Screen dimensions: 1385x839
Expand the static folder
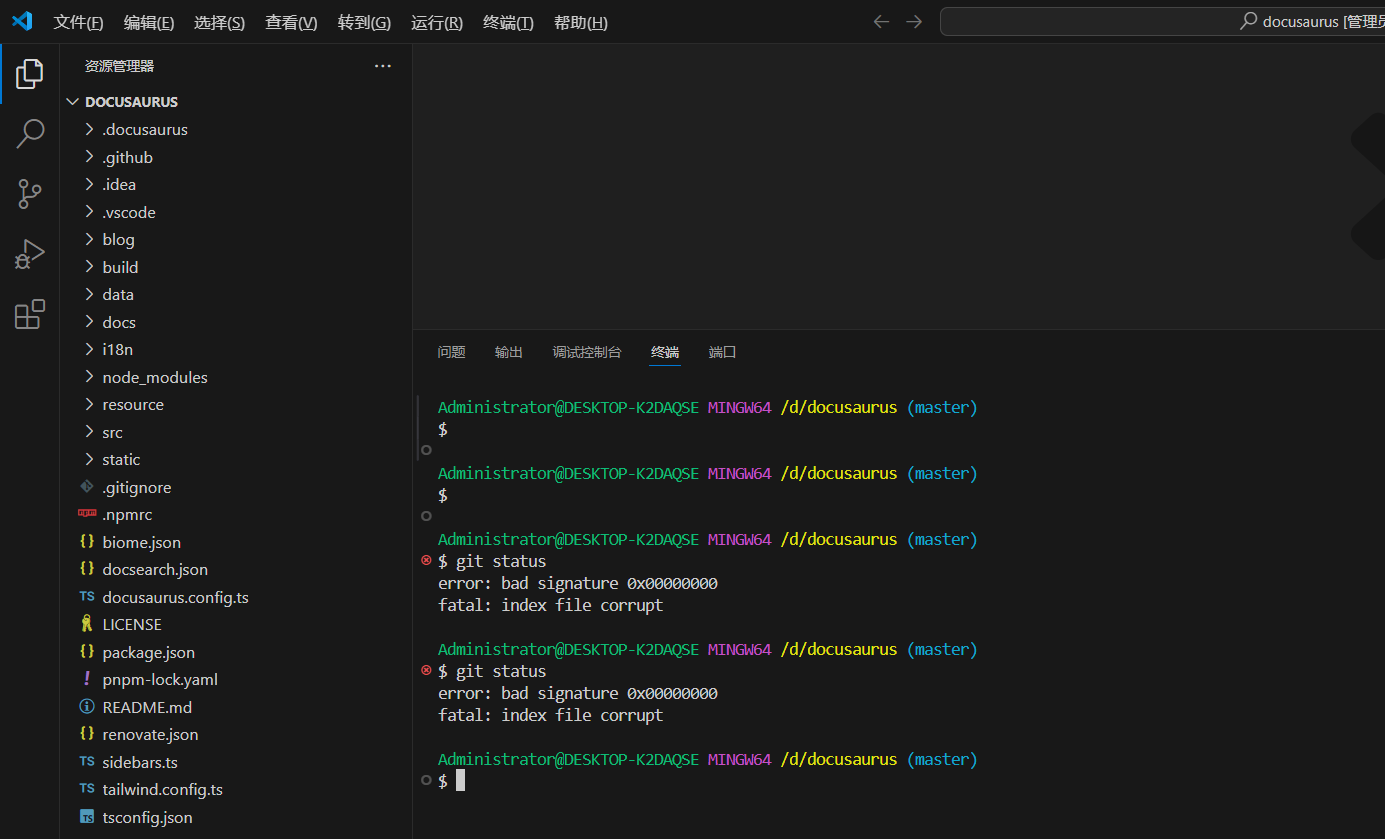point(89,459)
